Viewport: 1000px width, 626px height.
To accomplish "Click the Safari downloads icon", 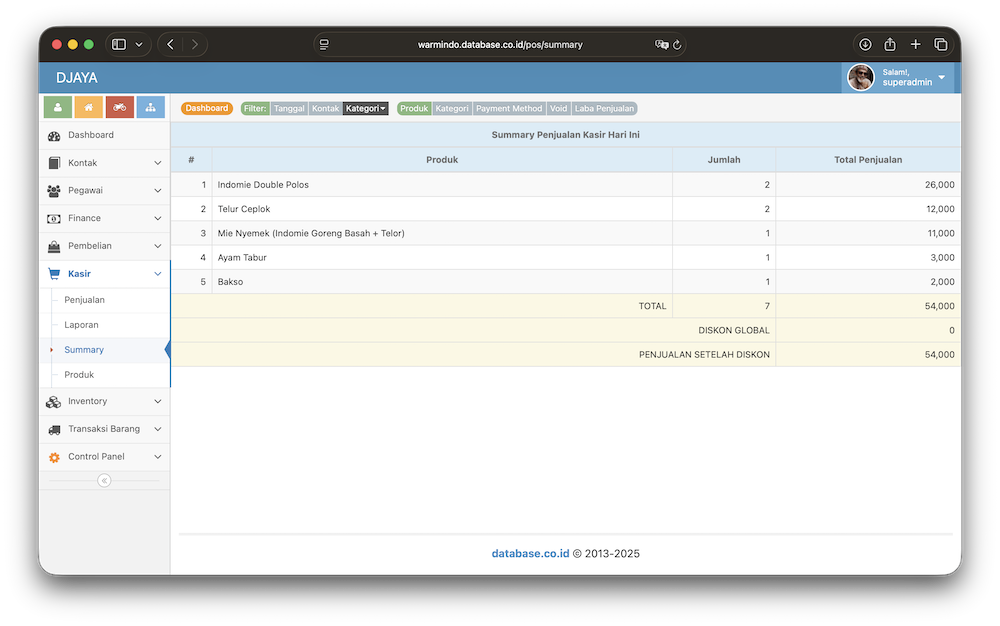I will click(x=865, y=44).
